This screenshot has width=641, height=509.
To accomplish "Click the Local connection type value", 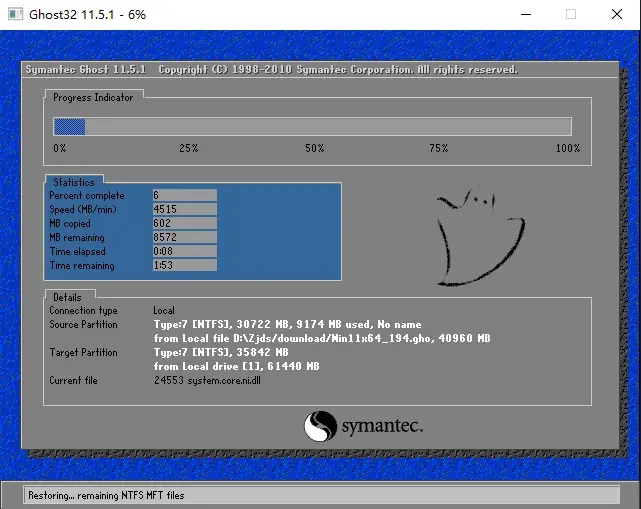I will click(164, 310).
